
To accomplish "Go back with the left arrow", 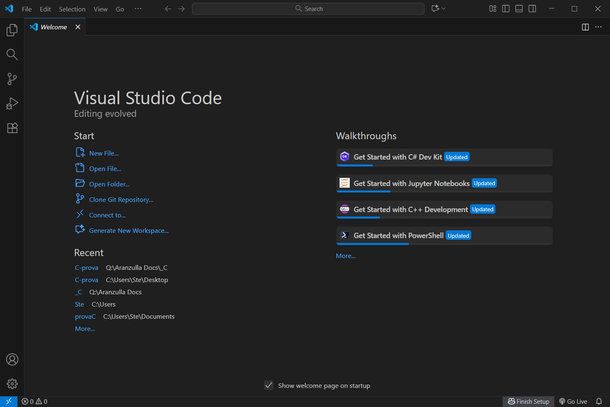I will (168, 9).
